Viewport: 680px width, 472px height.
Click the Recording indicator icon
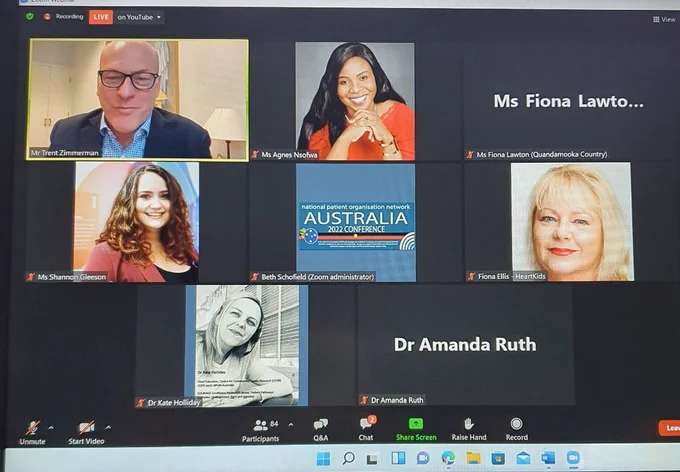pos(47,16)
